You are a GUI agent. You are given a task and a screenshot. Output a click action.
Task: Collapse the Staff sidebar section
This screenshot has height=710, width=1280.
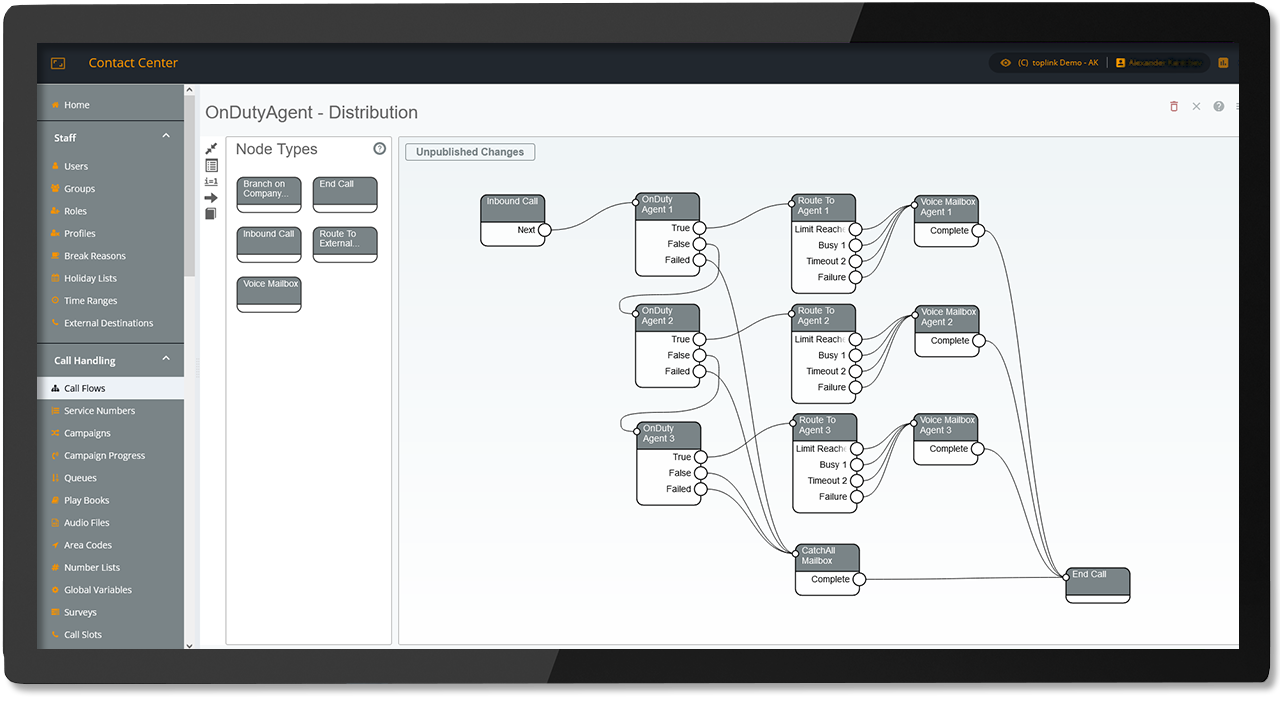(166, 137)
